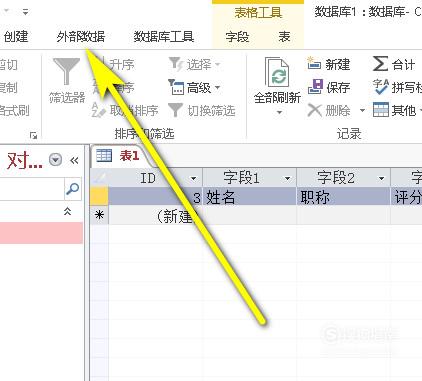Expand the 全部刷新 dropdown arrow
This screenshot has width=422, height=381.
tap(279, 112)
